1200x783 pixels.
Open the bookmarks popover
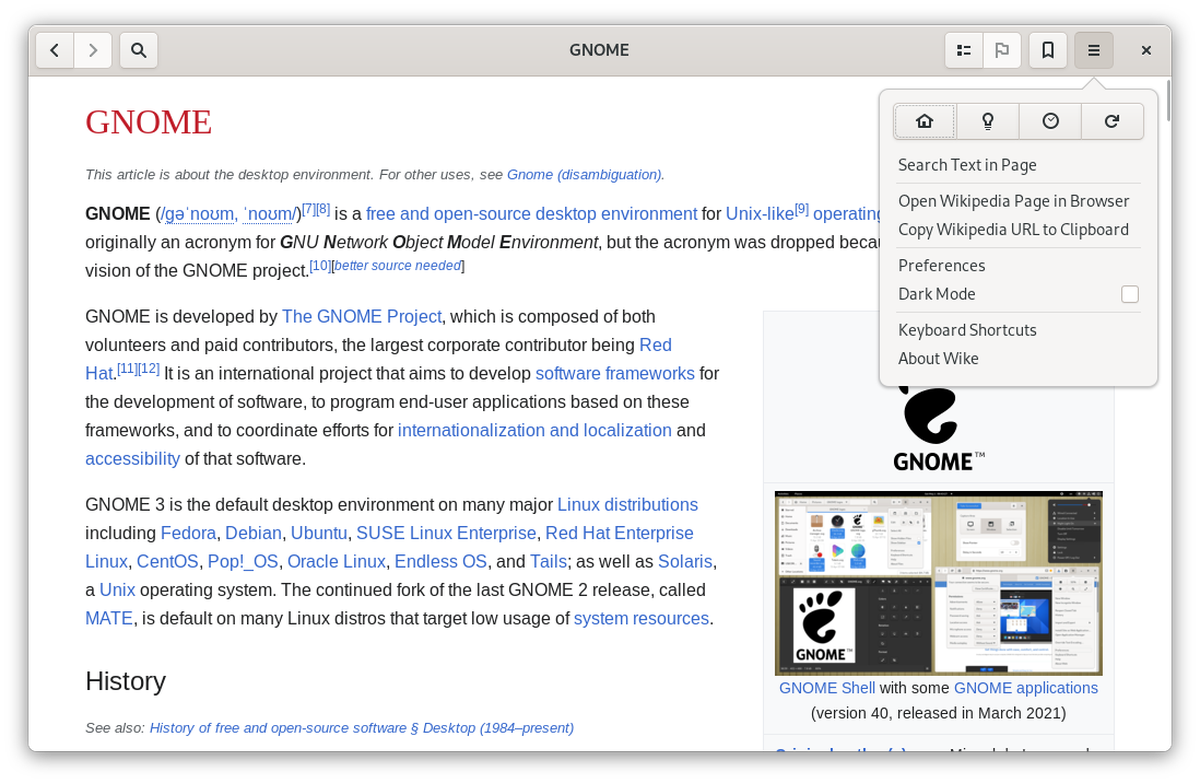1047,50
